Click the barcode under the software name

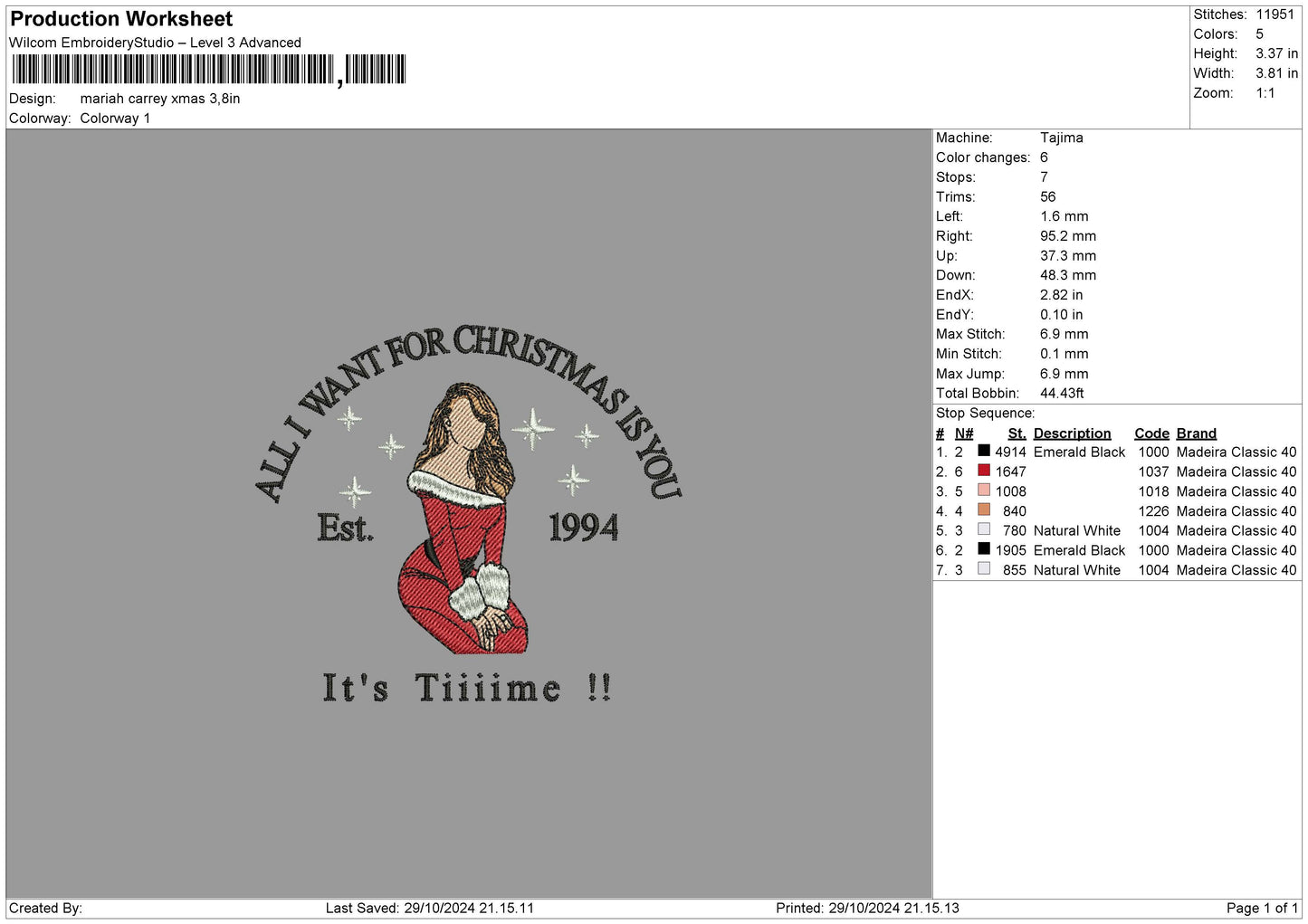(209, 70)
